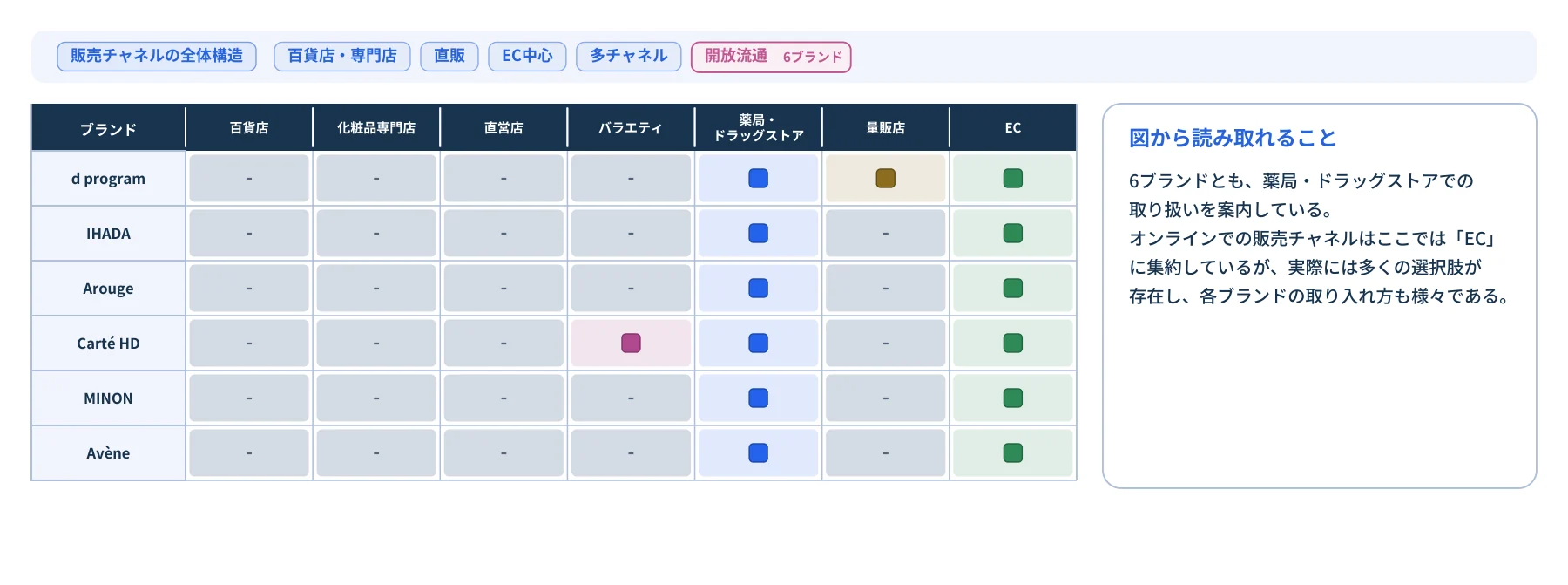Select the Avène brand row label
The height and width of the screenshot is (585, 1568).
click(109, 453)
